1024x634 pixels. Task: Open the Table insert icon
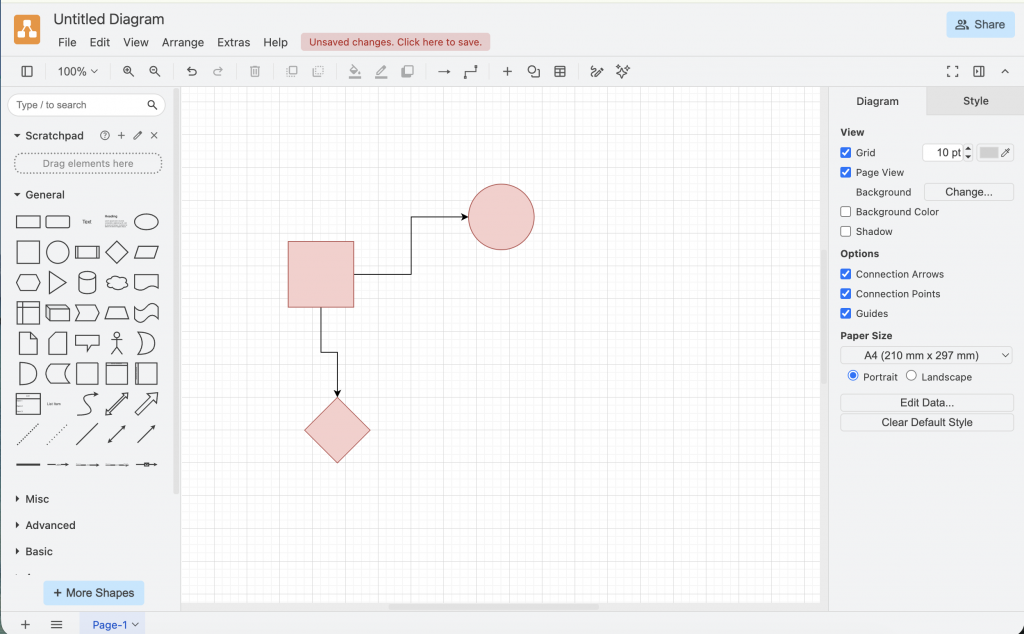[x=560, y=71]
